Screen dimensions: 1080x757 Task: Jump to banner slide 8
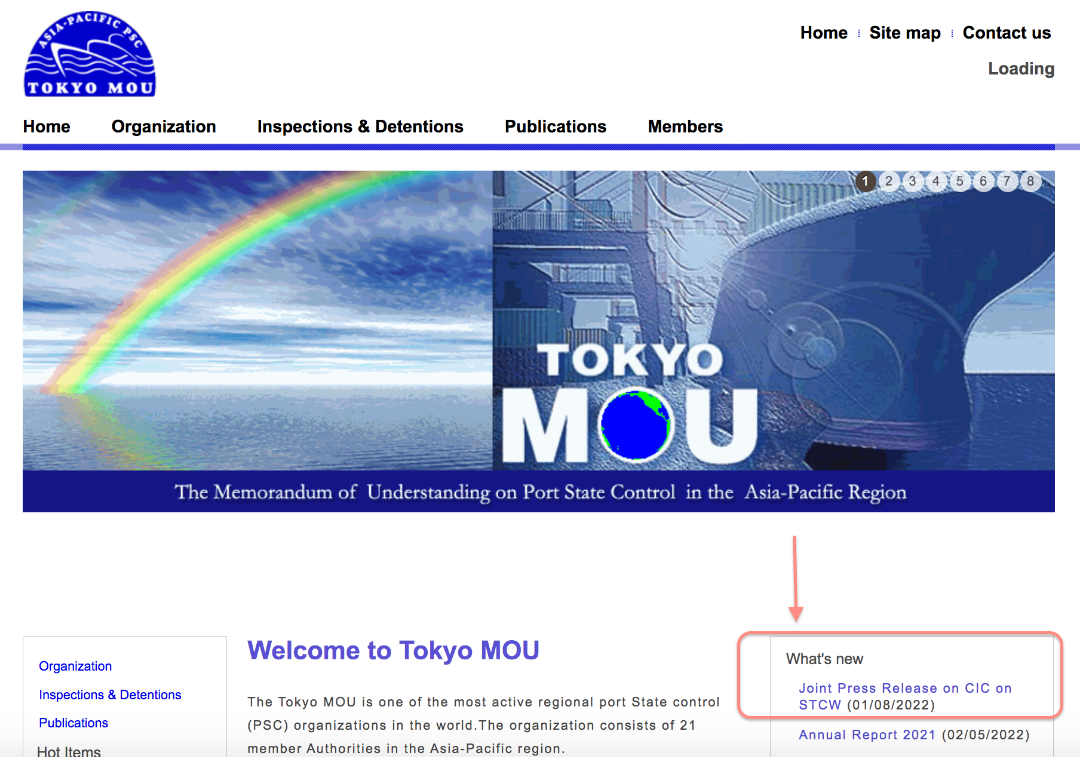point(1030,181)
